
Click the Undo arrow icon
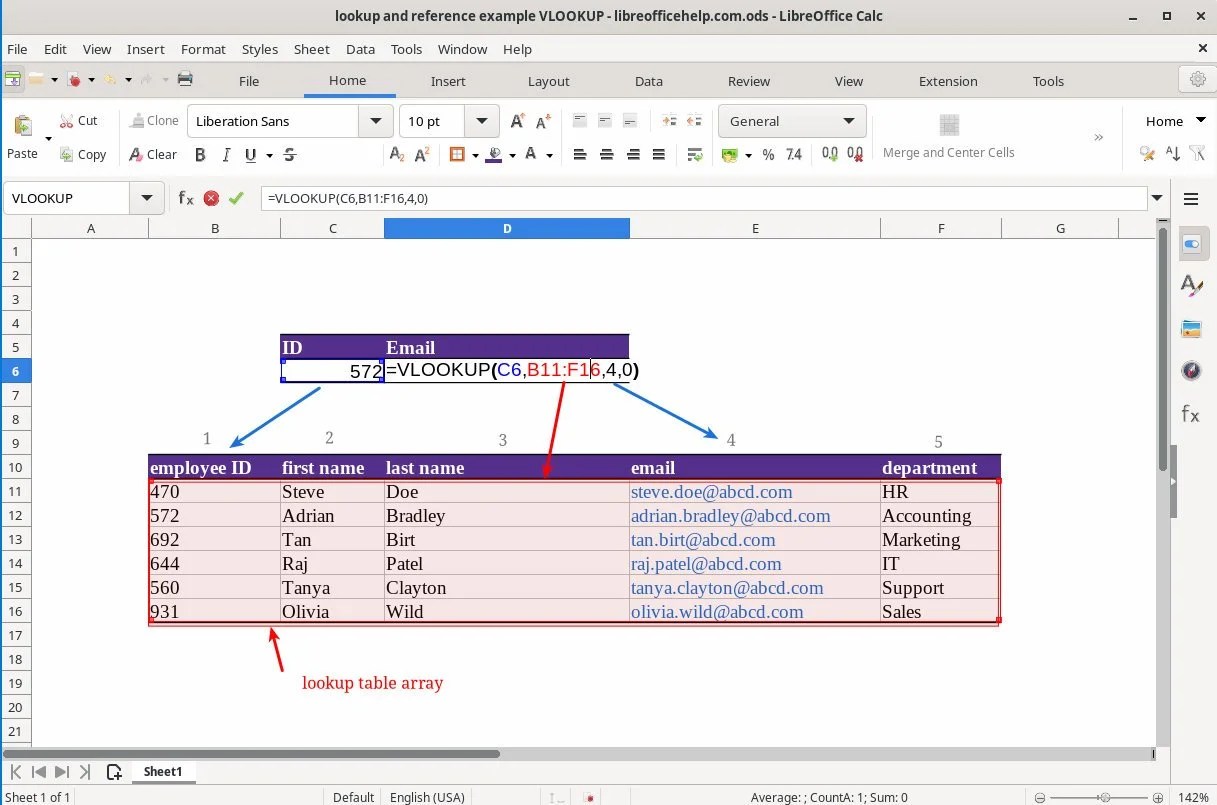point(112,80)
